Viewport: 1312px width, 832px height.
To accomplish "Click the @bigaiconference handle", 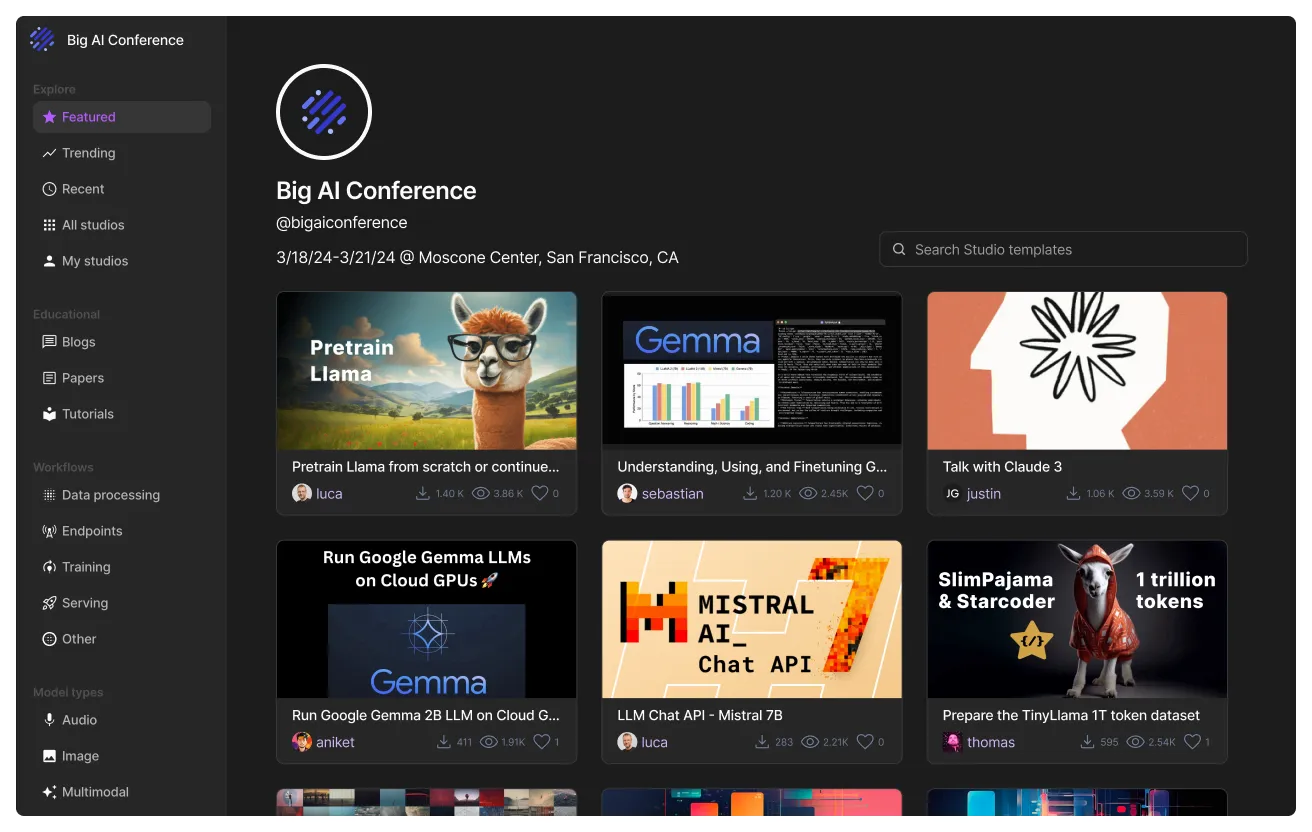I will (342, 223).
